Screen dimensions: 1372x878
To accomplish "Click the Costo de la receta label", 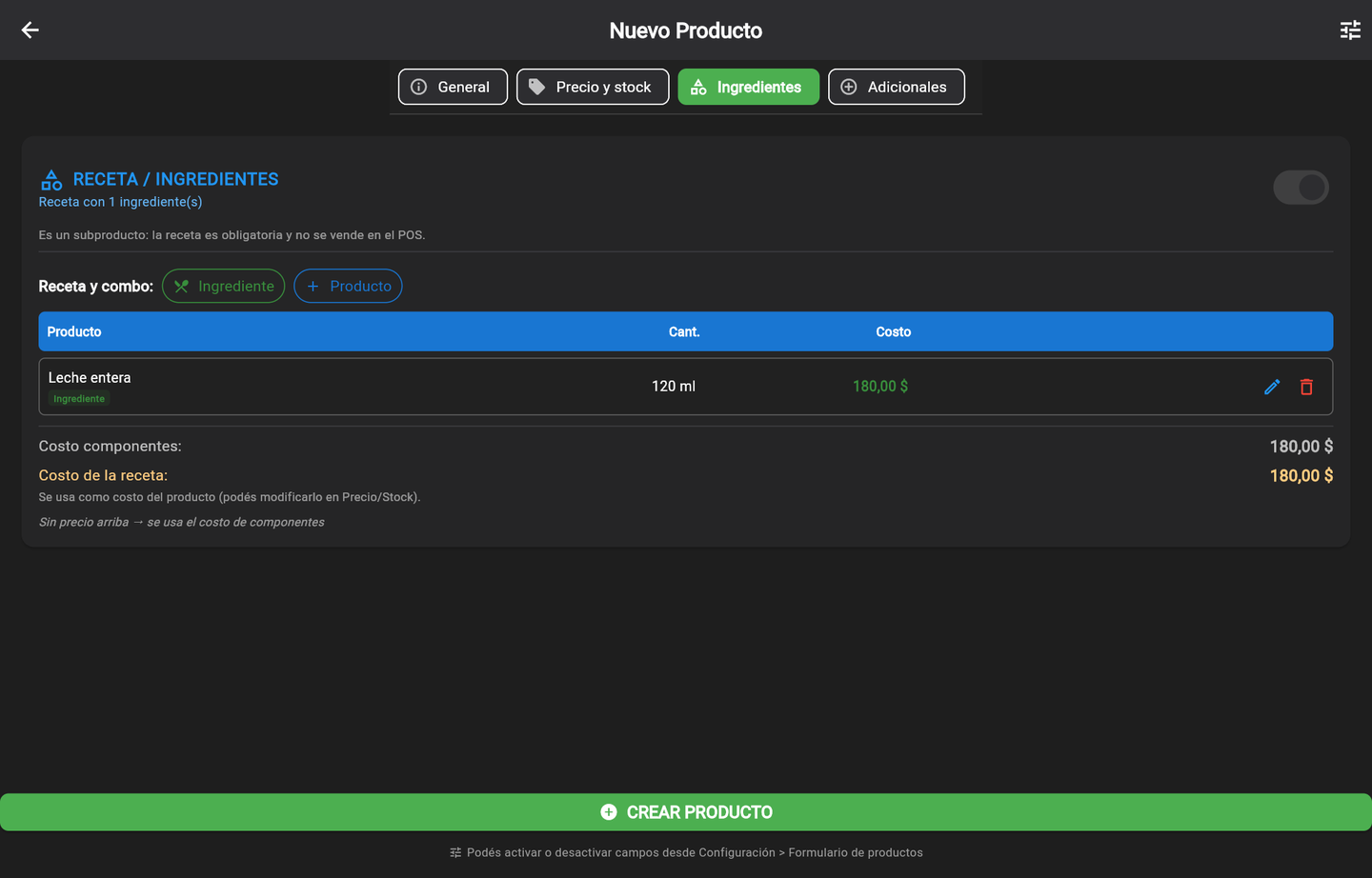I will tap(103, 475).
